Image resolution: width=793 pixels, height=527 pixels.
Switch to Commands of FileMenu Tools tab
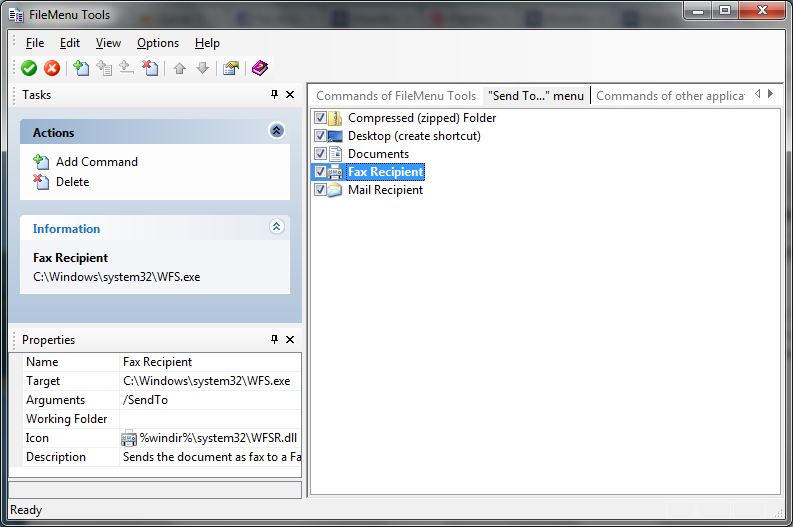[x=396, y=96]
